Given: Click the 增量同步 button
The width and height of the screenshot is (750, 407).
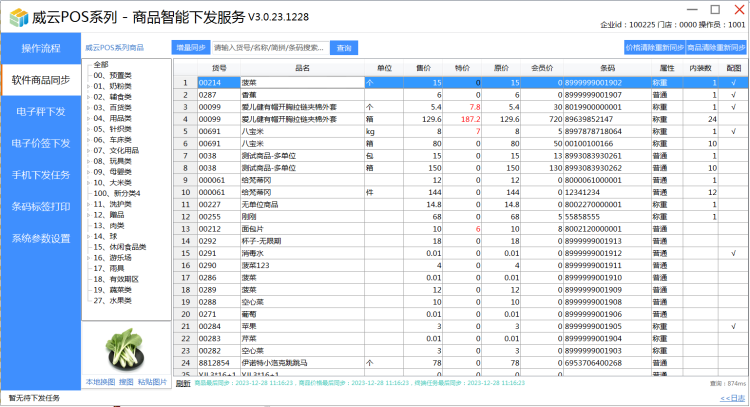Looking at the screenshot, I should [x=190, y=47].
